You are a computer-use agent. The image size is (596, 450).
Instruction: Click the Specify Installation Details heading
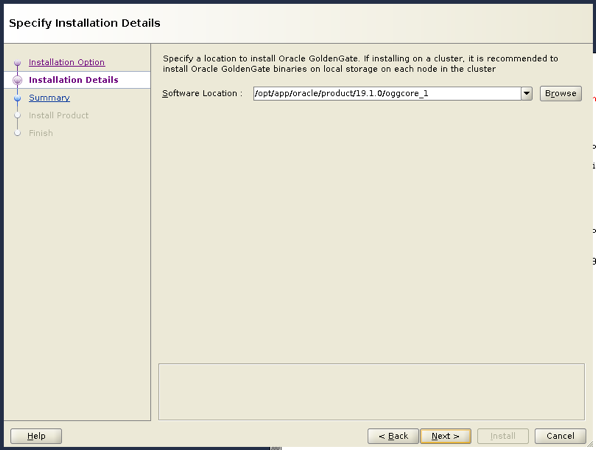84,23
